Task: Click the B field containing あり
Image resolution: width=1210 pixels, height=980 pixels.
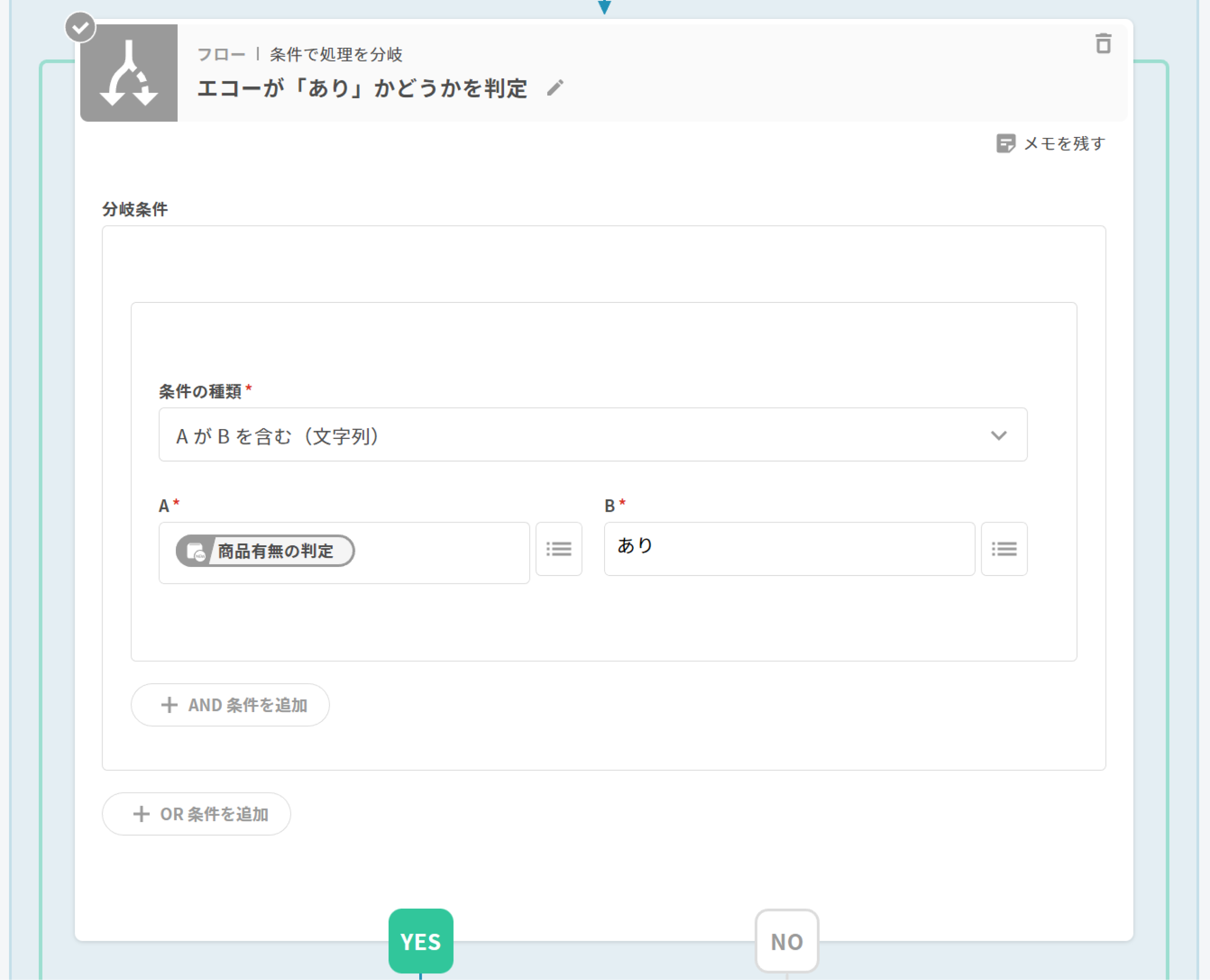Action: [x=789, y=549]
